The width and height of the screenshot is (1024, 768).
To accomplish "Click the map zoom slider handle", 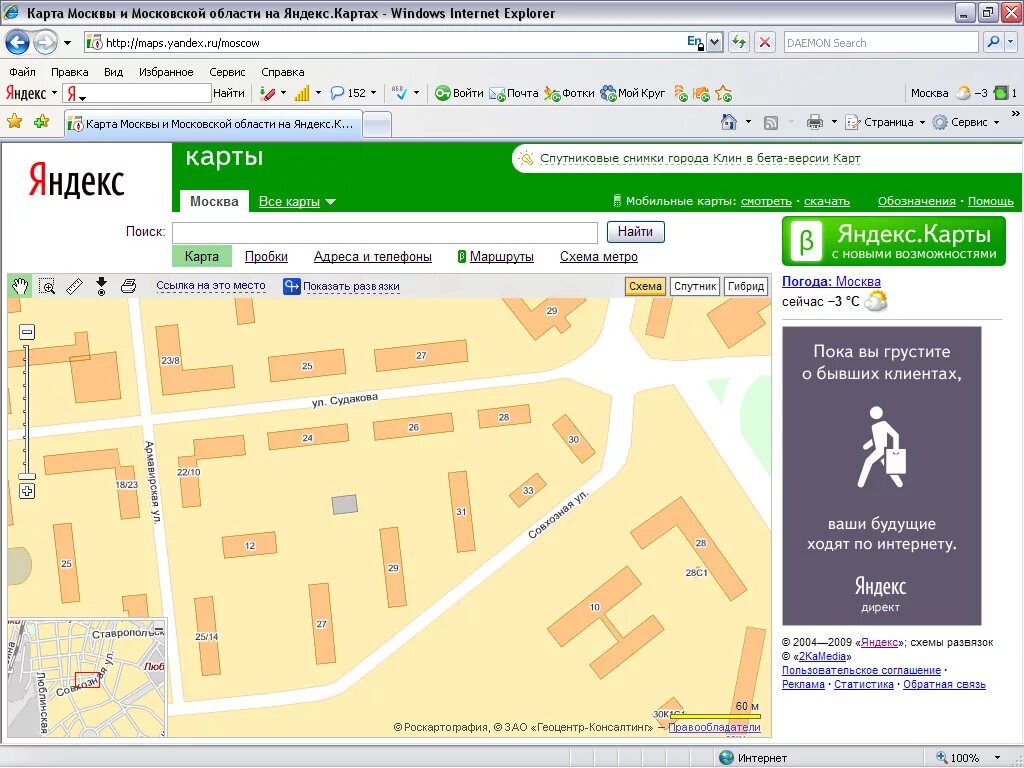I will click(27, 477).
